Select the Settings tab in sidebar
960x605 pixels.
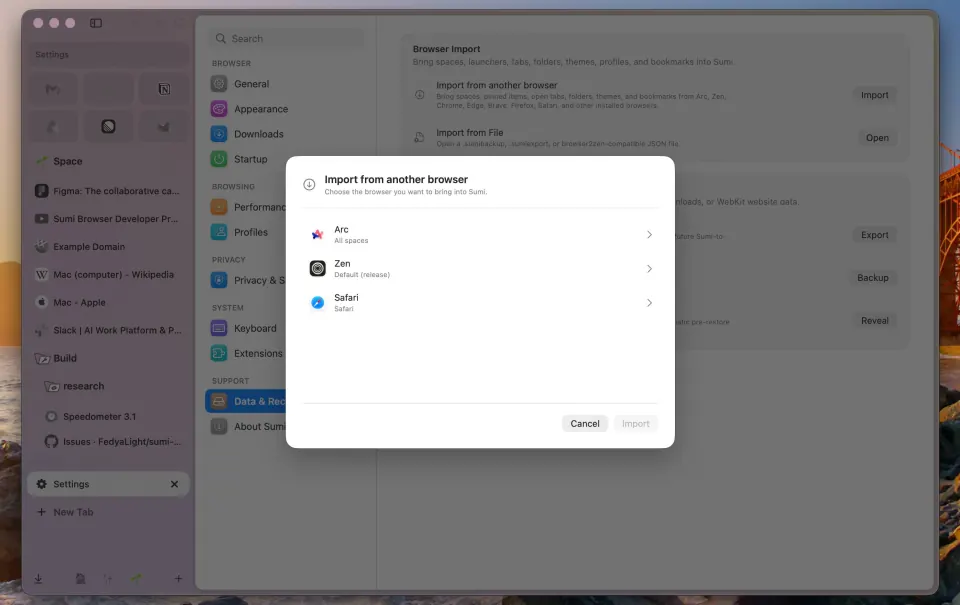tap(108, 484)
